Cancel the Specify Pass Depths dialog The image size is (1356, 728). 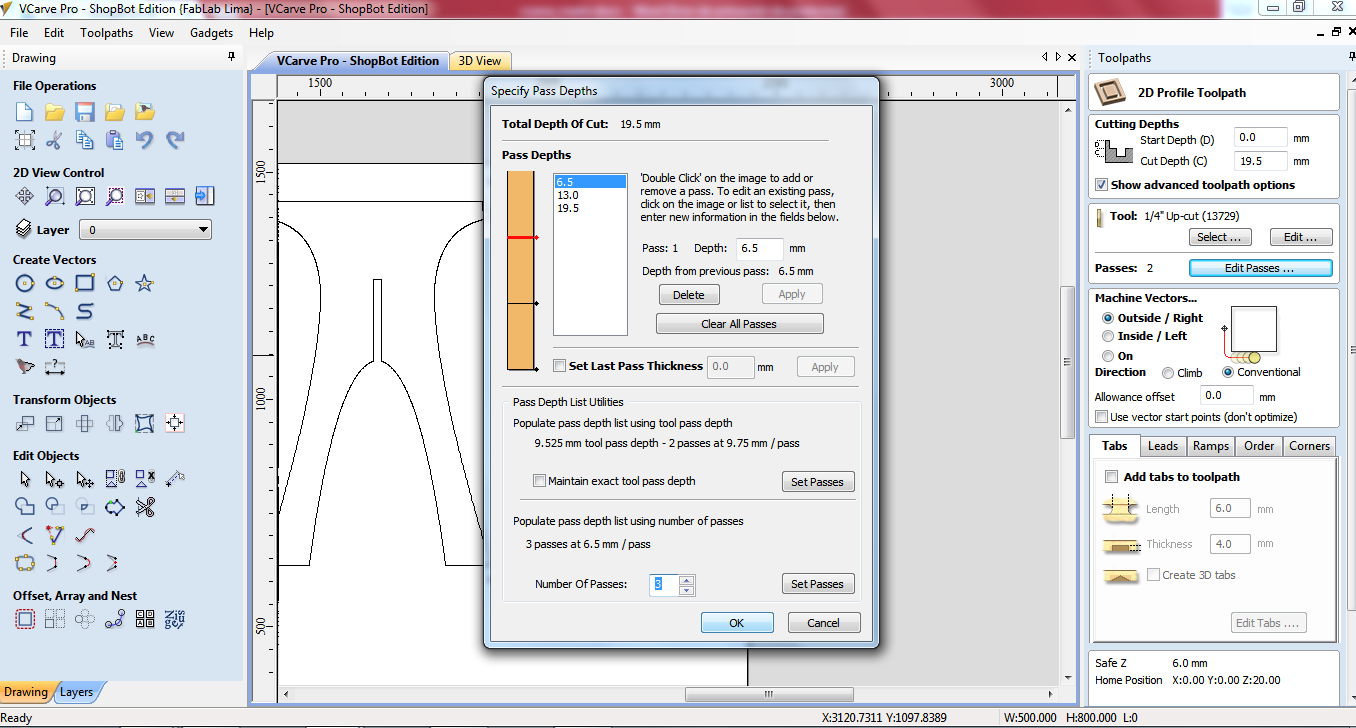point(824,623)
